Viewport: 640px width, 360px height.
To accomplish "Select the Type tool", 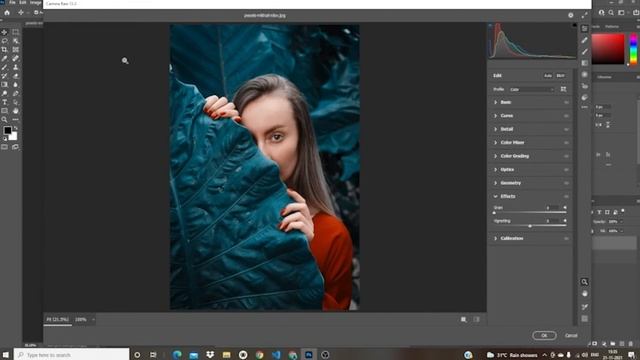I will (4, 102).
